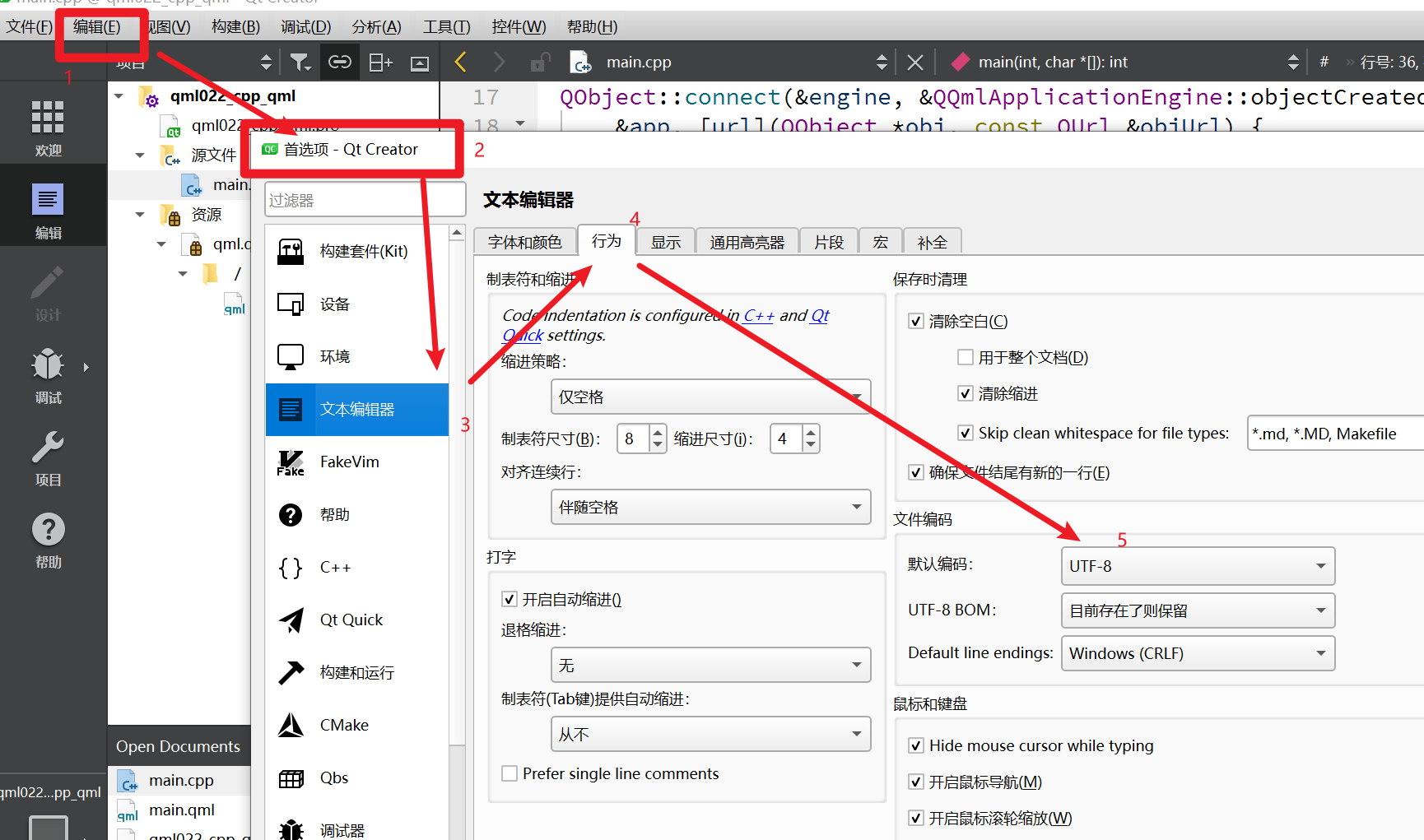Toggle Hide mouse cursor while typing
This screenshot has height=840, width=1424.
(915, 745)
